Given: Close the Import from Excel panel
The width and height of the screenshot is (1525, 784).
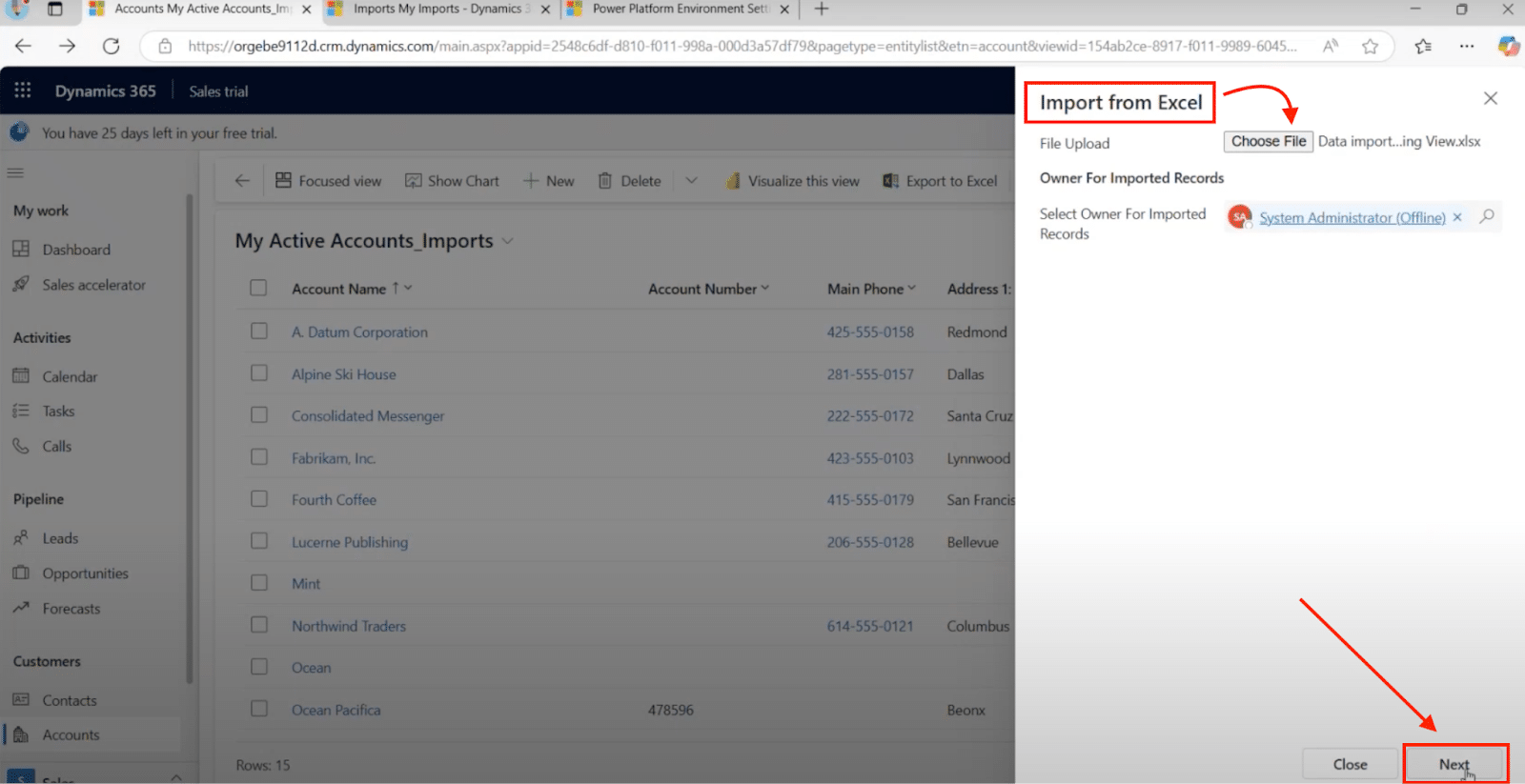Looking at the screenshot, I should tap(1490, 98).
